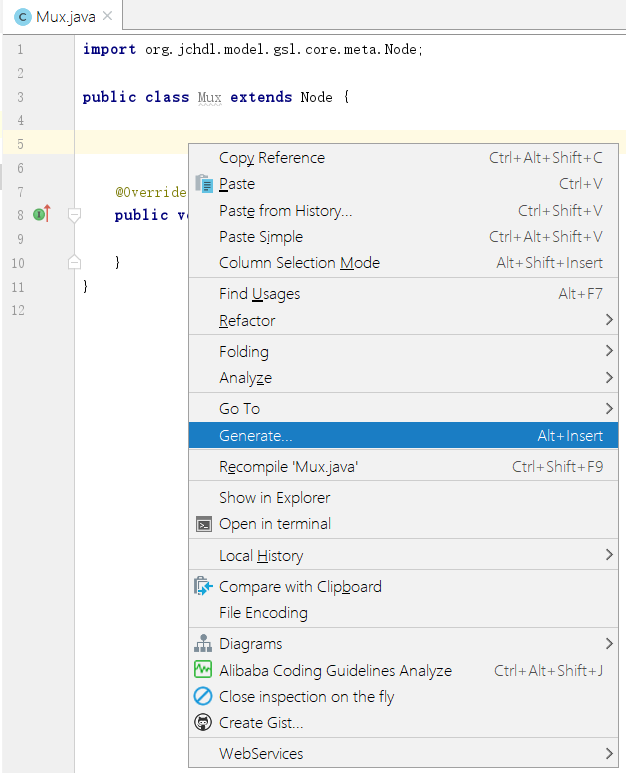Click line number 1 in gutter
626x773 pixels.
[x=20, y=49]
